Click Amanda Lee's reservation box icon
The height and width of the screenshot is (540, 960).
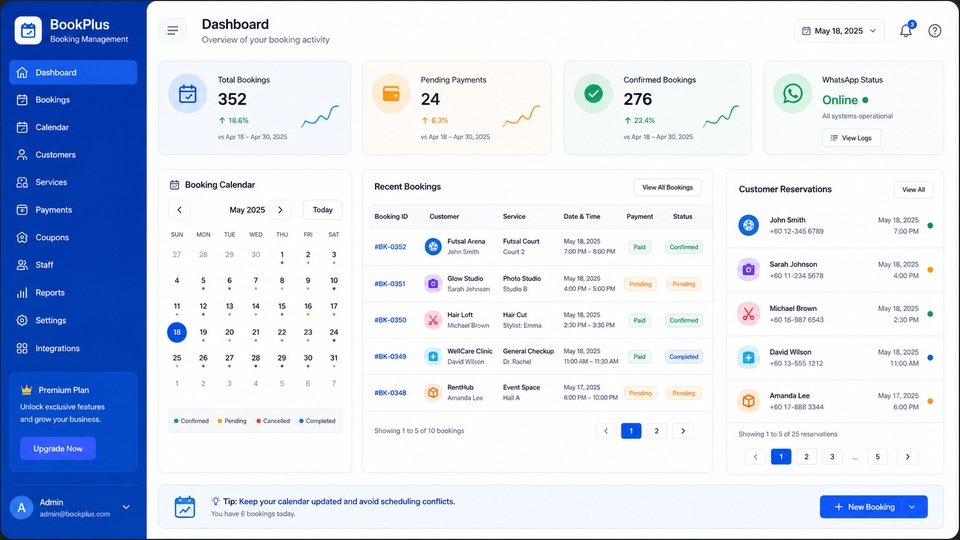click(748, 401)
